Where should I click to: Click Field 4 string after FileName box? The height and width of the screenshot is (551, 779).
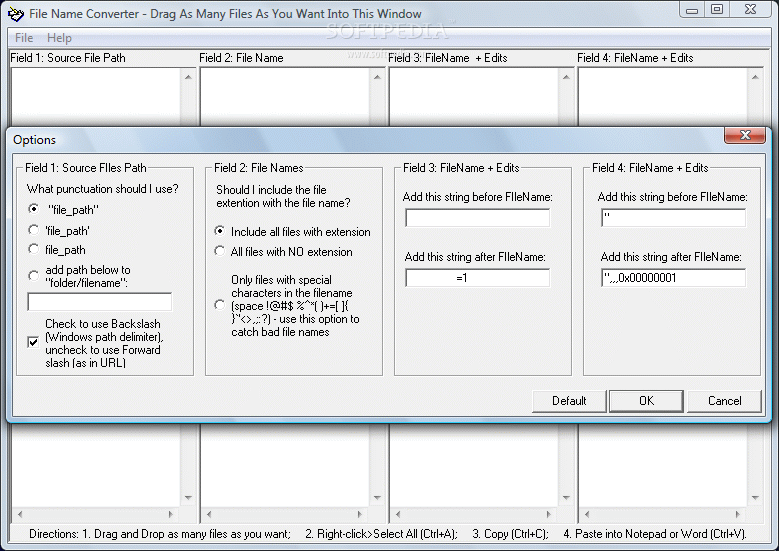pos(673,278)
